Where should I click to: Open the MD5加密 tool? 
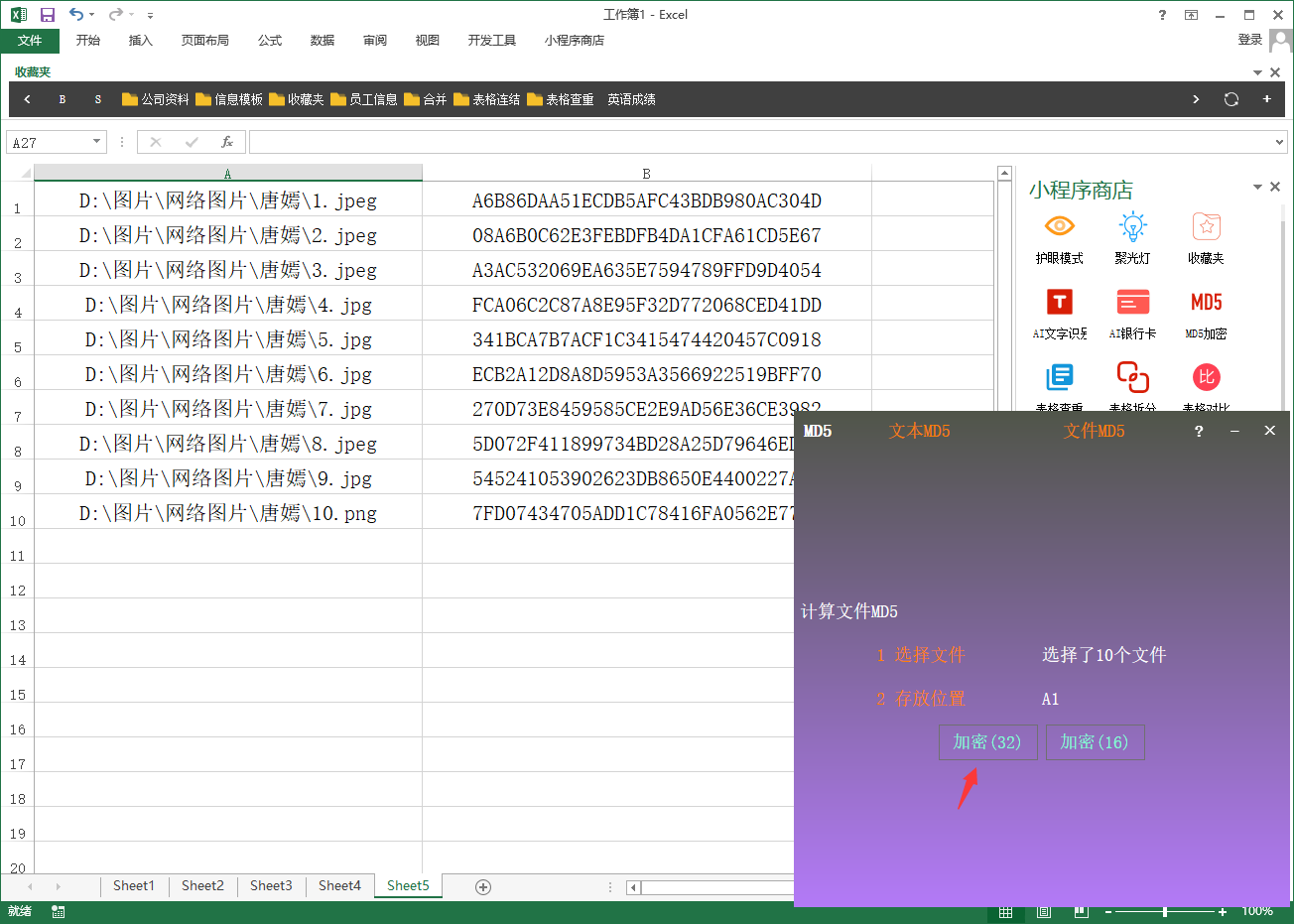(1206, 314)
